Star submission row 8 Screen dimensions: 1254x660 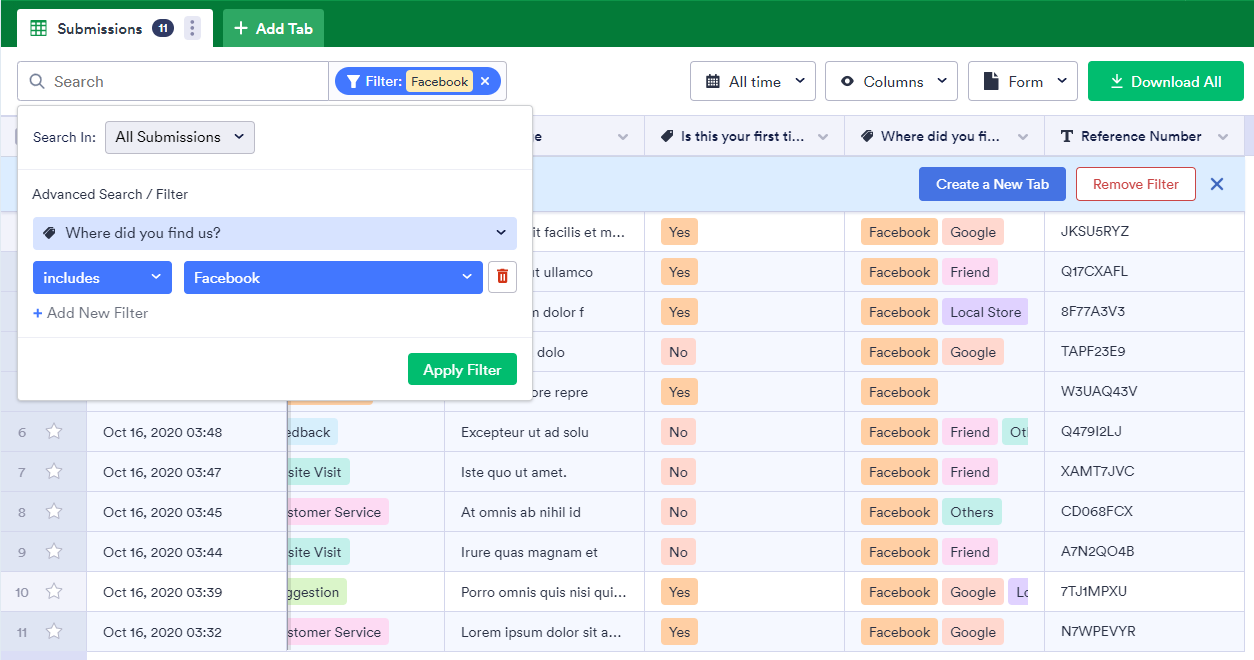(54, 512)
